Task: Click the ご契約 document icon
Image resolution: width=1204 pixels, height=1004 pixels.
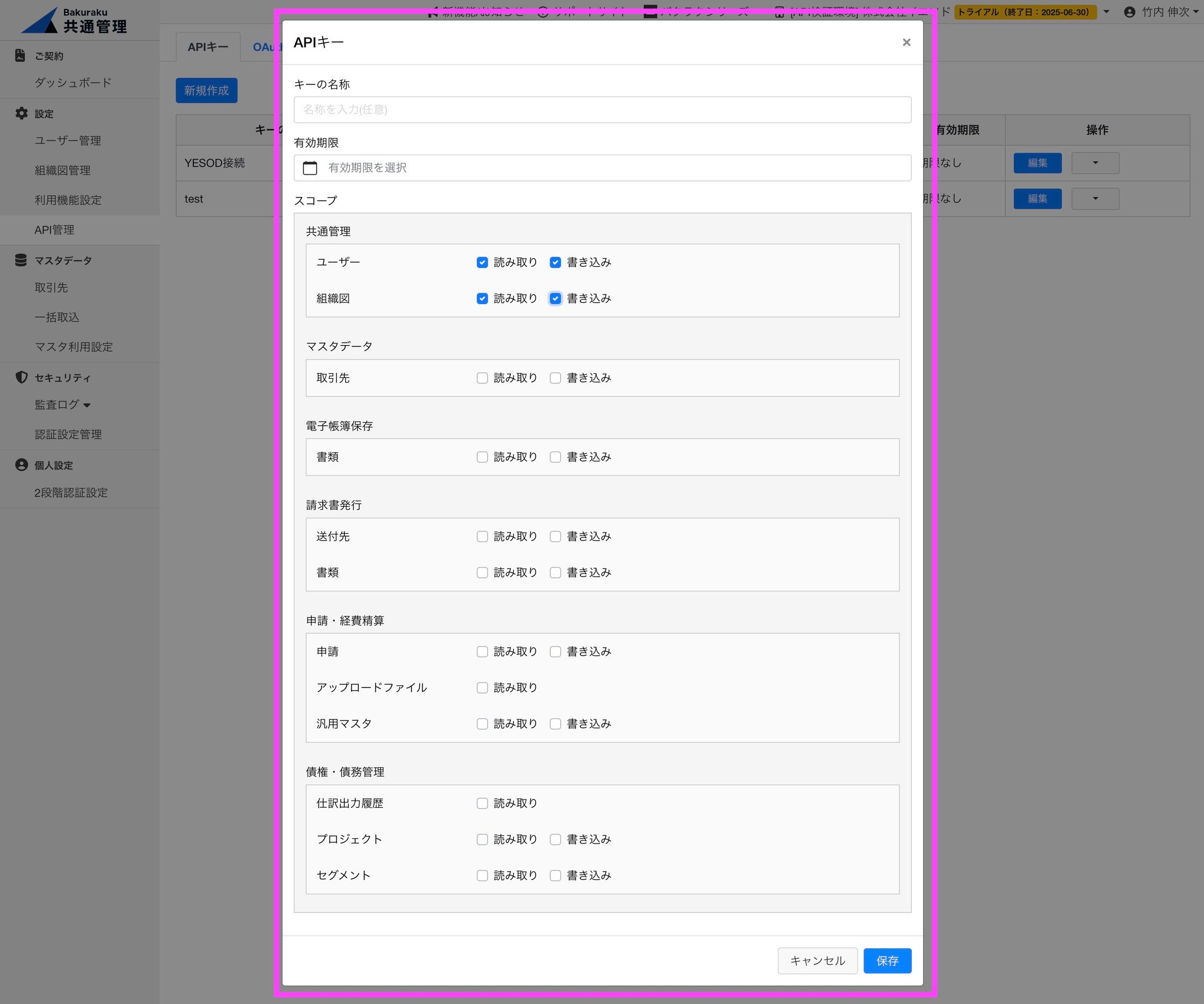Action: (x=21, y=56)
